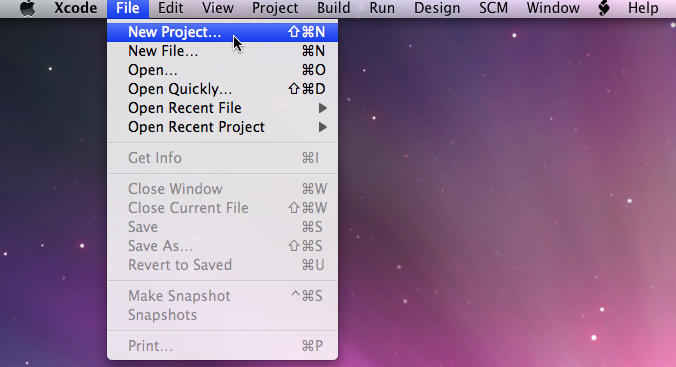Expand the Open Recent File submenu
Viewport: 676px width, 367px height.
coord(222,108)
